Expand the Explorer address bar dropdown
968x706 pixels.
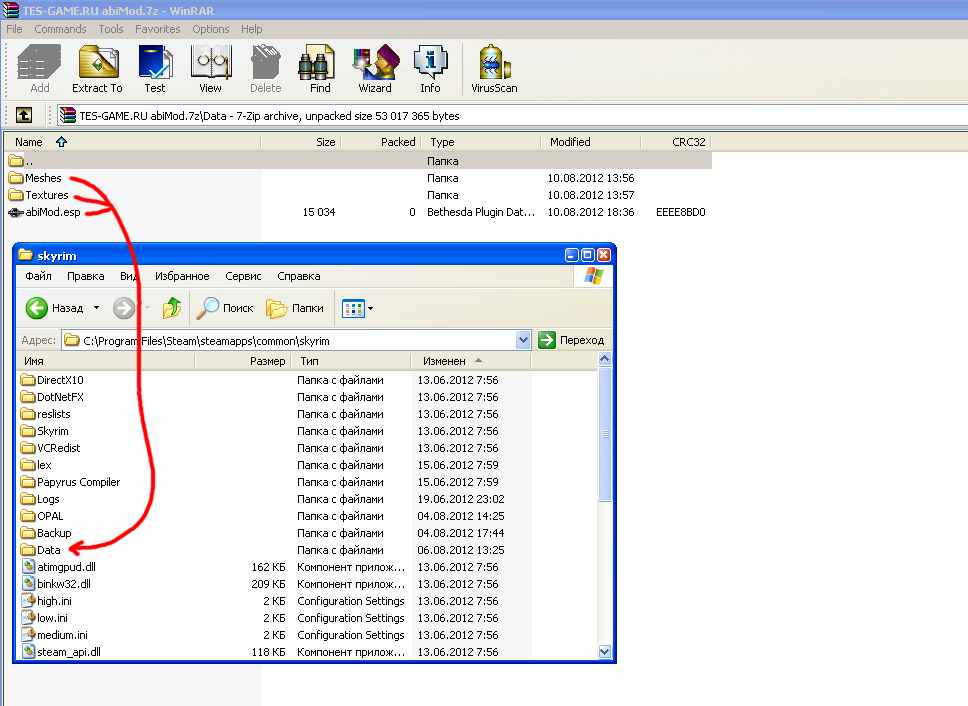point(523,340)
